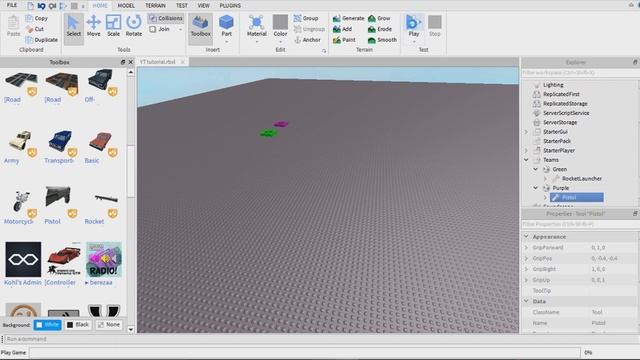This screenshot has height=360, width=640.
Task: Collapse the Data properties section
Action: (526, 301)
